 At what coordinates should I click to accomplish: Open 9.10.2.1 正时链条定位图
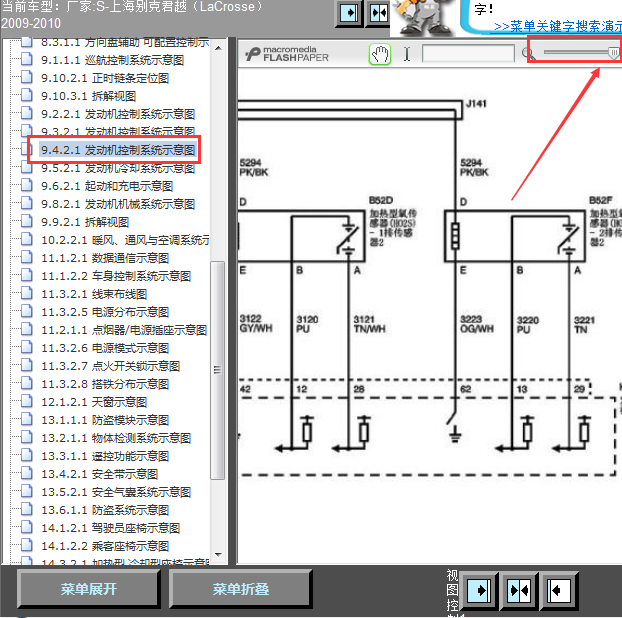point(105,78)
